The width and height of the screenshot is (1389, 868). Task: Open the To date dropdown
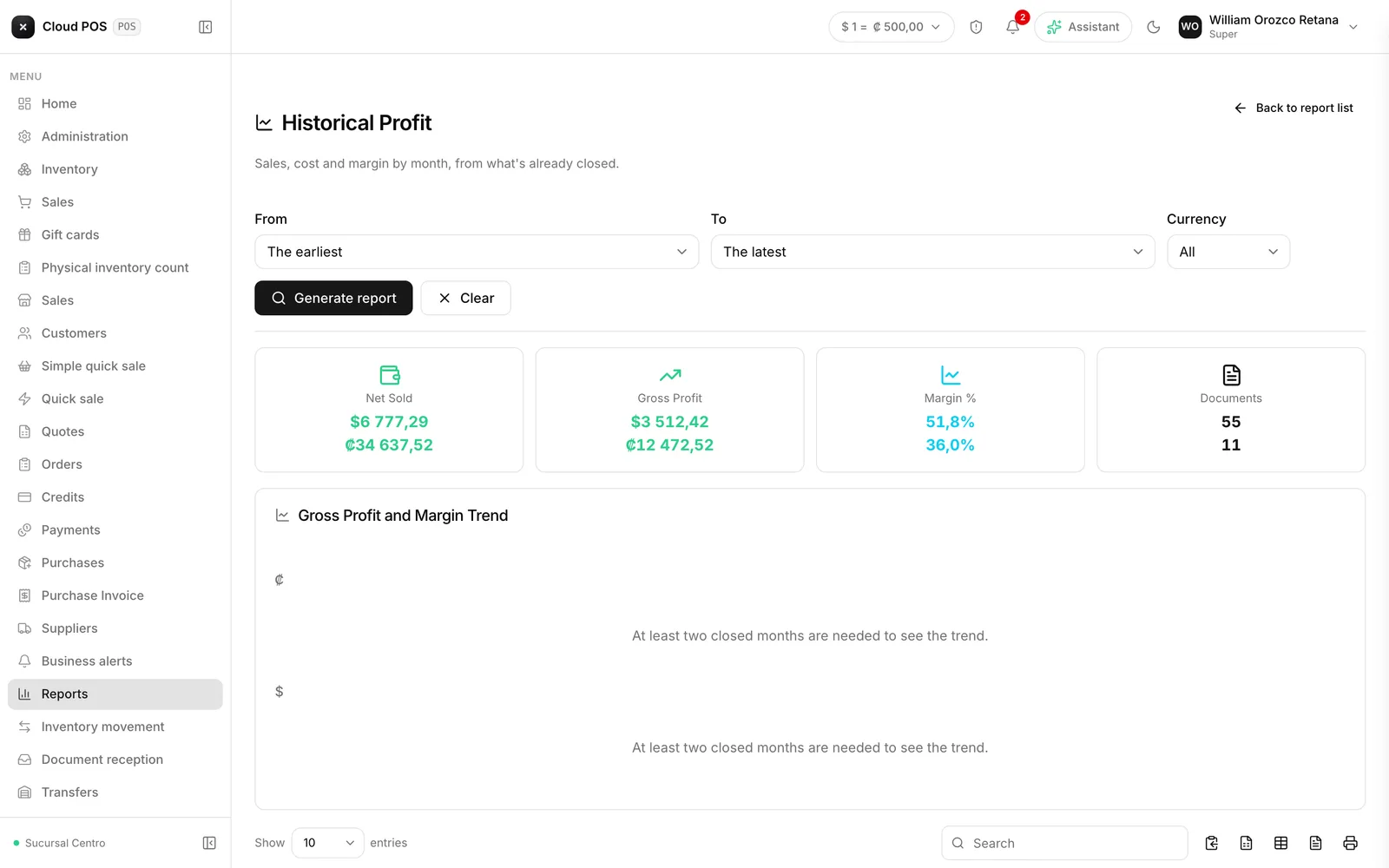point(932,252)
